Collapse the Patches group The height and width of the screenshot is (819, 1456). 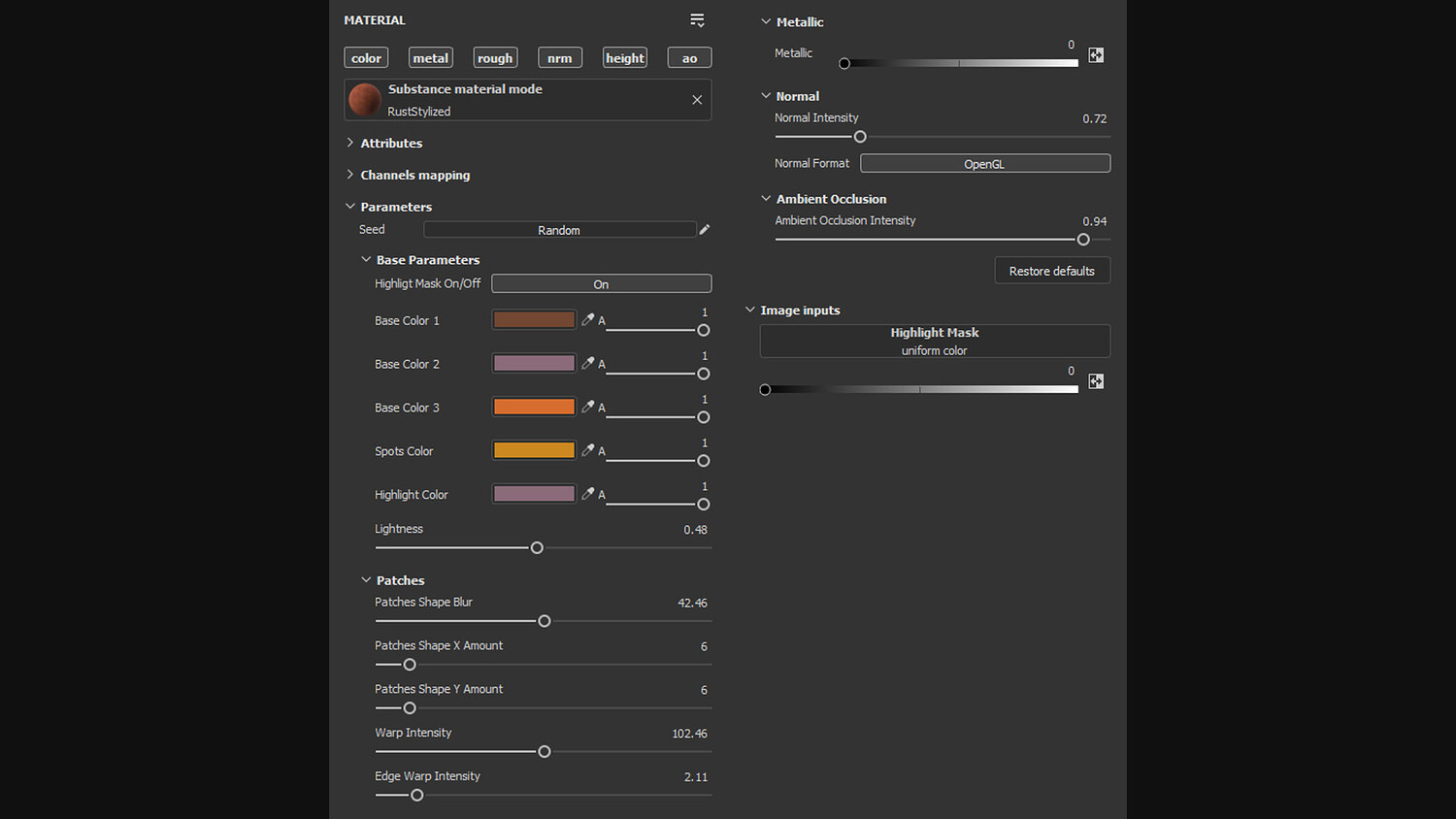[x=366, y=580]
